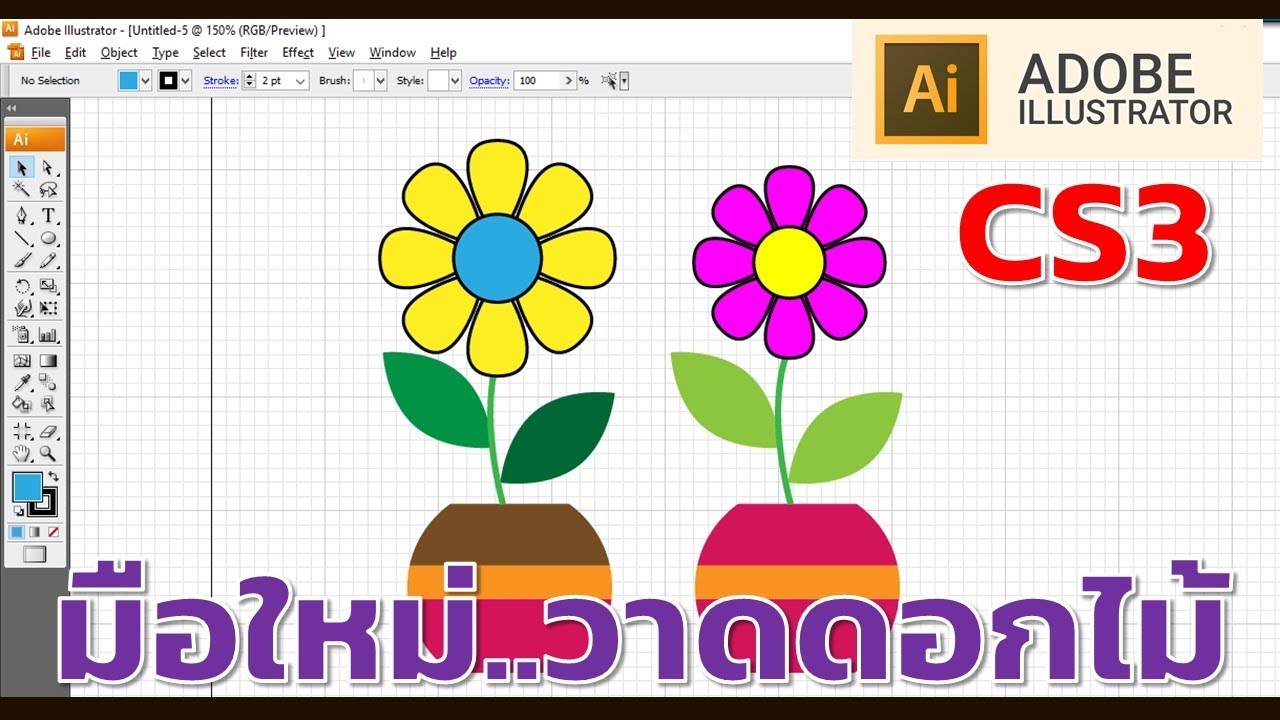Open the stroke color dropdown in the control bar

[x=186, y=81]
